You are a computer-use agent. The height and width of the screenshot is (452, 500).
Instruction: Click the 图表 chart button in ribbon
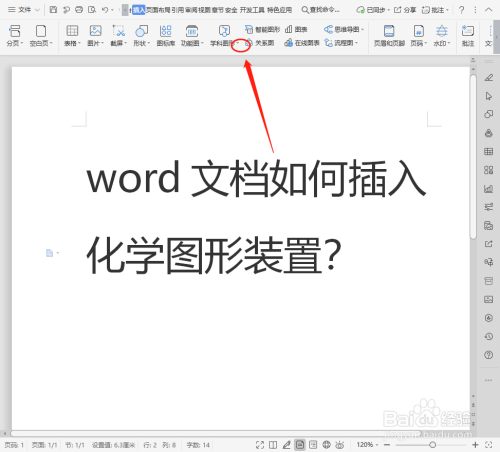(x=296, y=29)
